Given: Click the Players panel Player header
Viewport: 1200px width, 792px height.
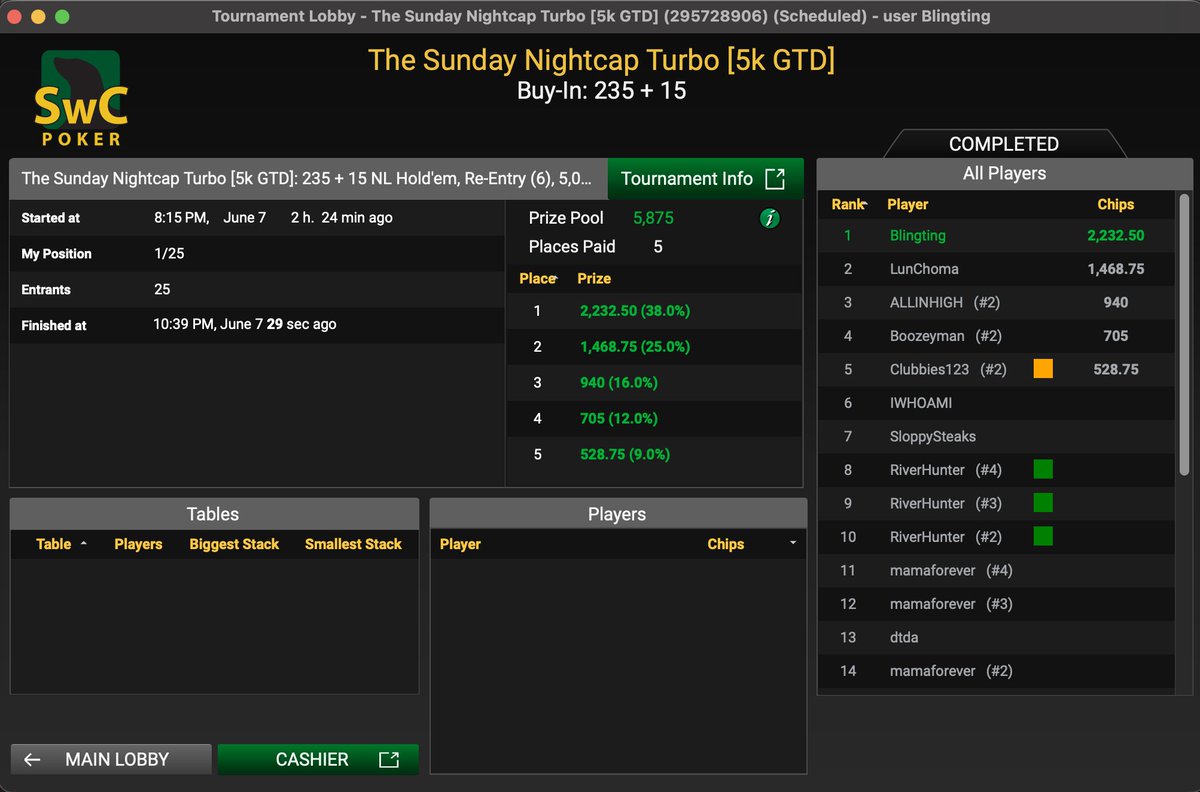Looking at the screenshot, I should click(x=460, y=544).
